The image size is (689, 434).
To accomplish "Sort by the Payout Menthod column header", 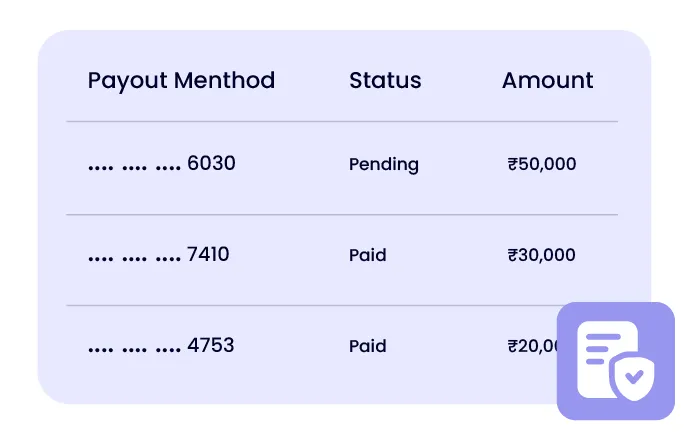I will click(181, 81).
